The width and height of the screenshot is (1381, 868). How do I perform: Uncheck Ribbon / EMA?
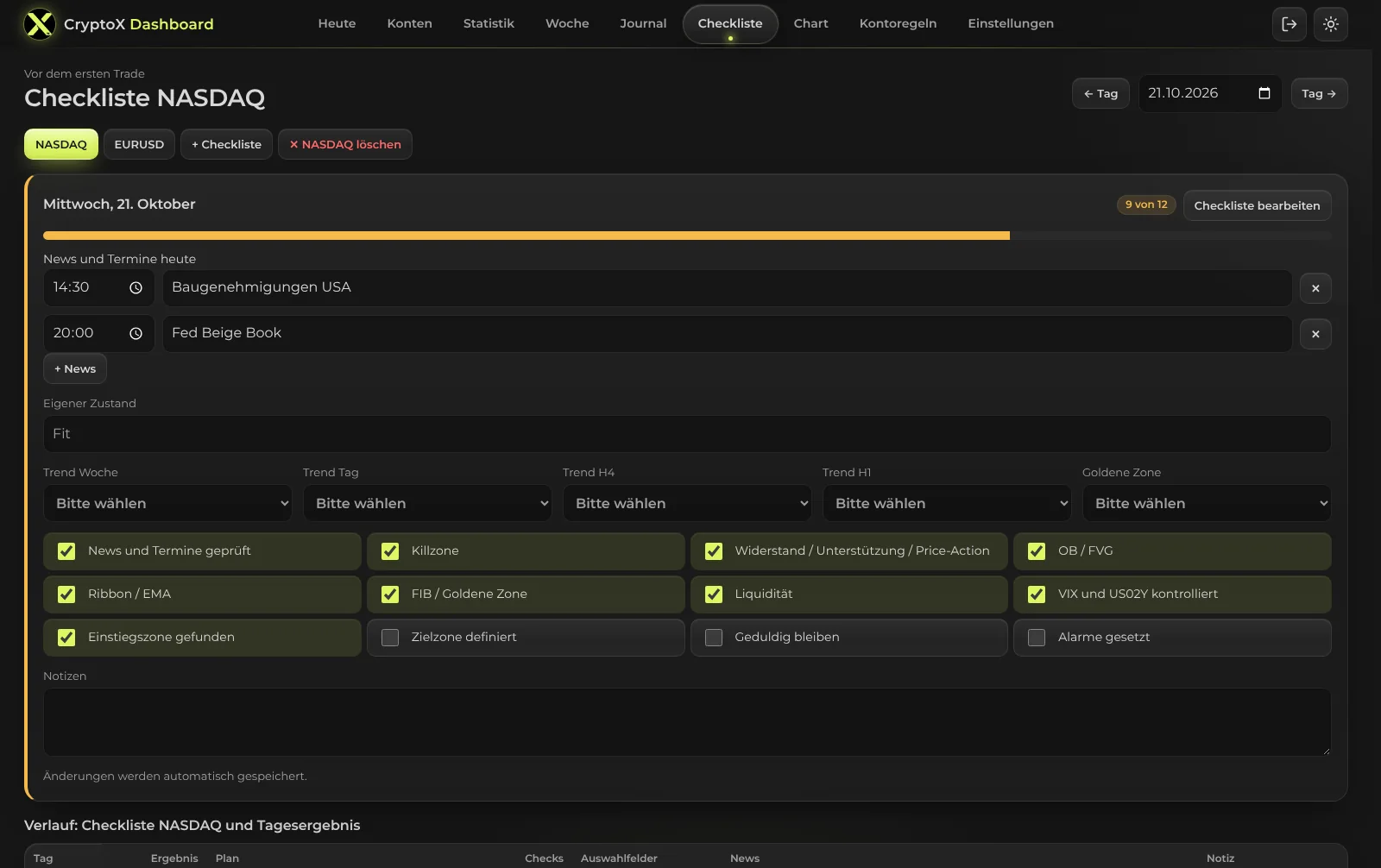click(66, 594)
